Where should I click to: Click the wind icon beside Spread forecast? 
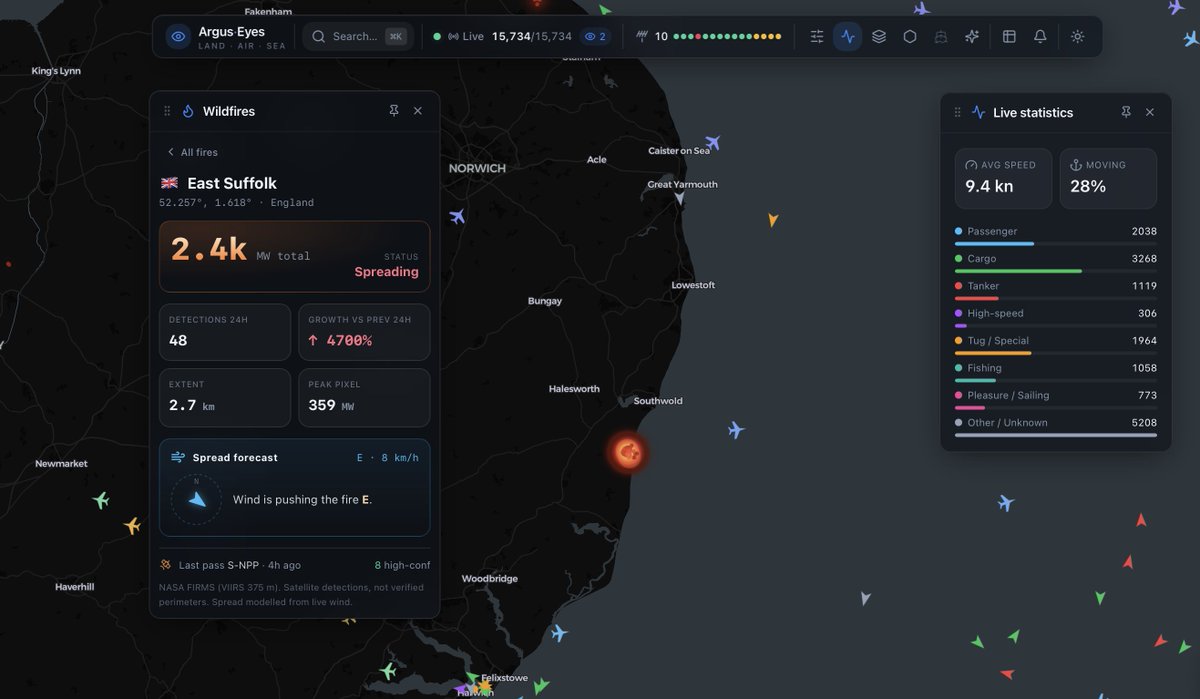(178, 457)
